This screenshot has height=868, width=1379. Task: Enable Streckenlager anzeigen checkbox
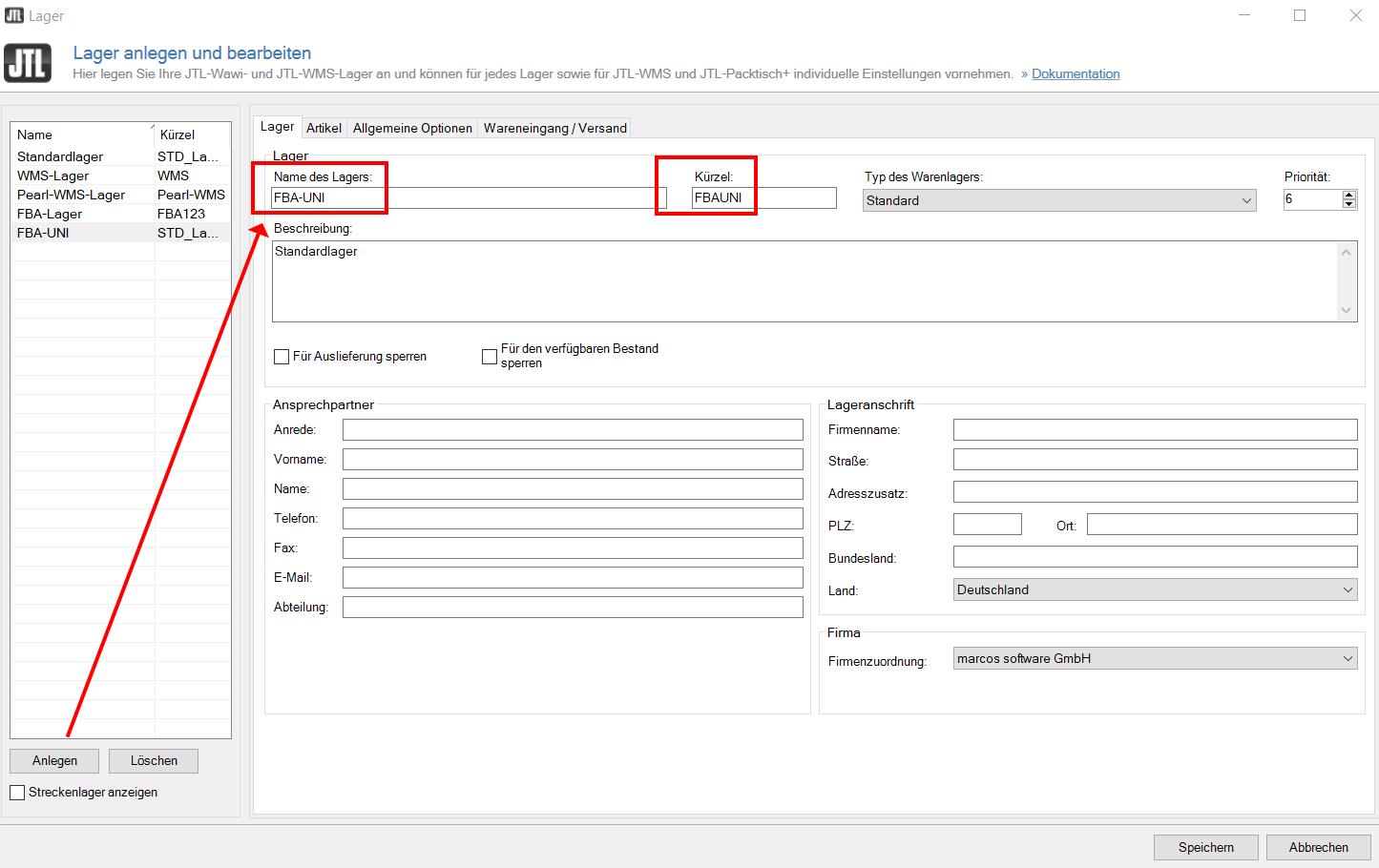pos(17,793)
